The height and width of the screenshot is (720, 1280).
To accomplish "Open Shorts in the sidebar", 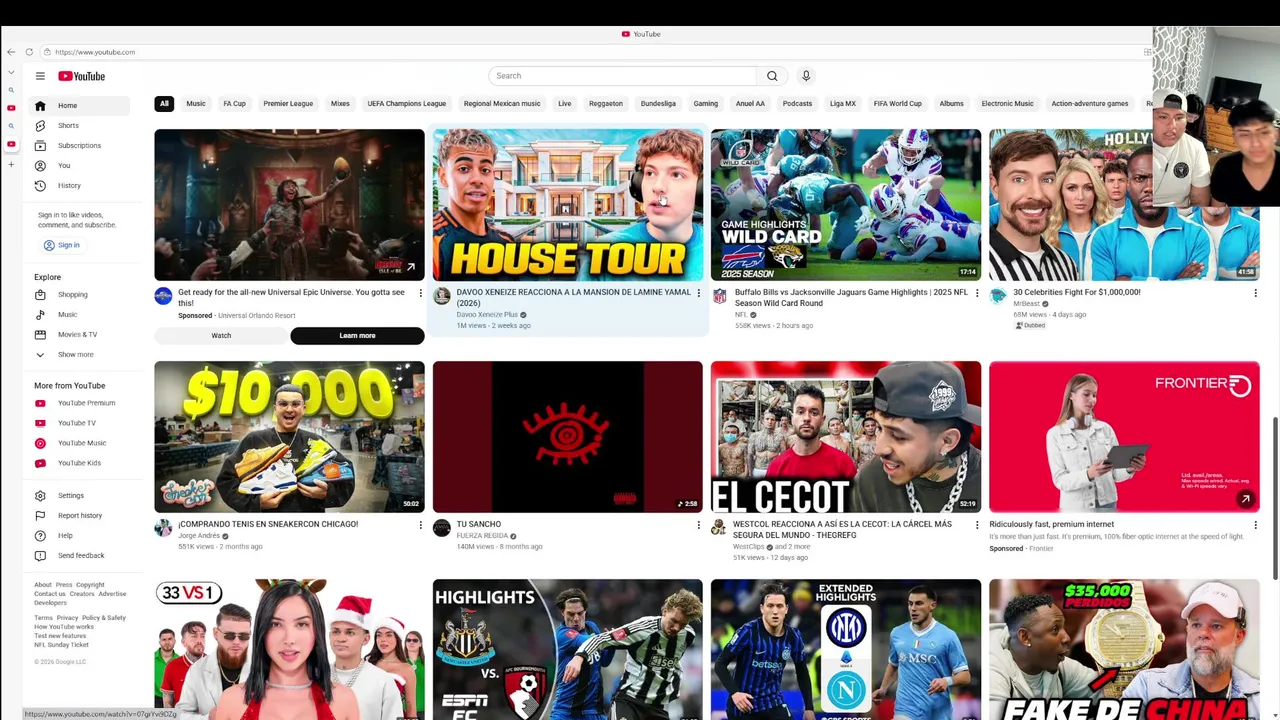I will (79, 125).
